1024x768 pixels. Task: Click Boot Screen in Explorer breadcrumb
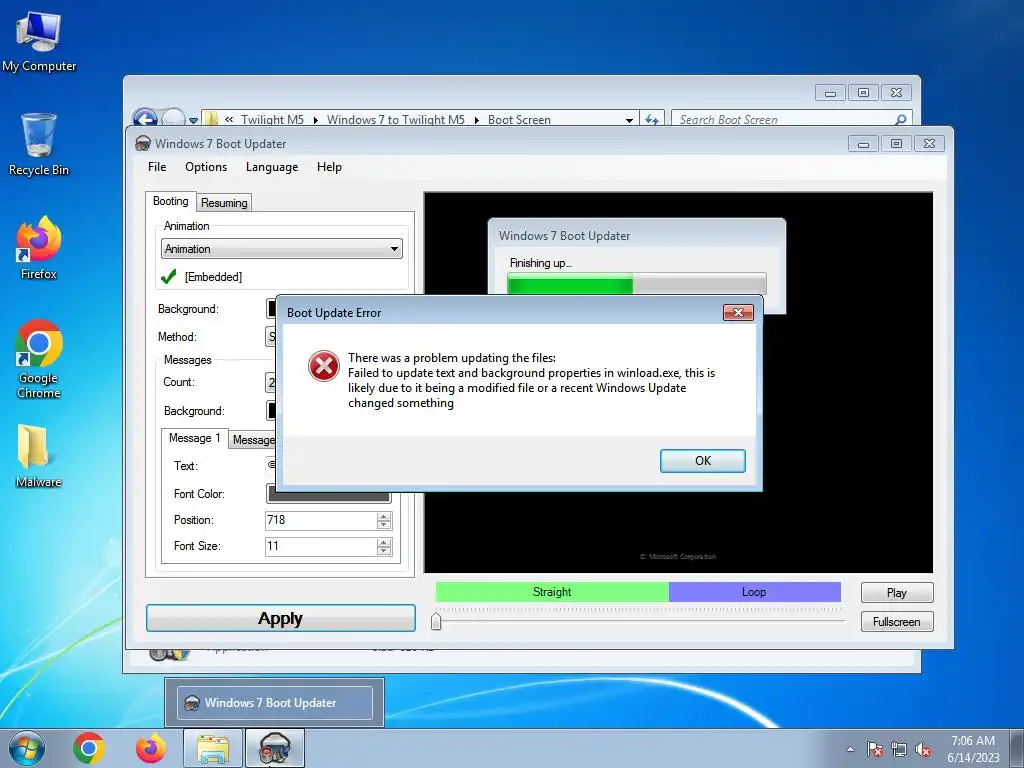[x=519, y=120]
